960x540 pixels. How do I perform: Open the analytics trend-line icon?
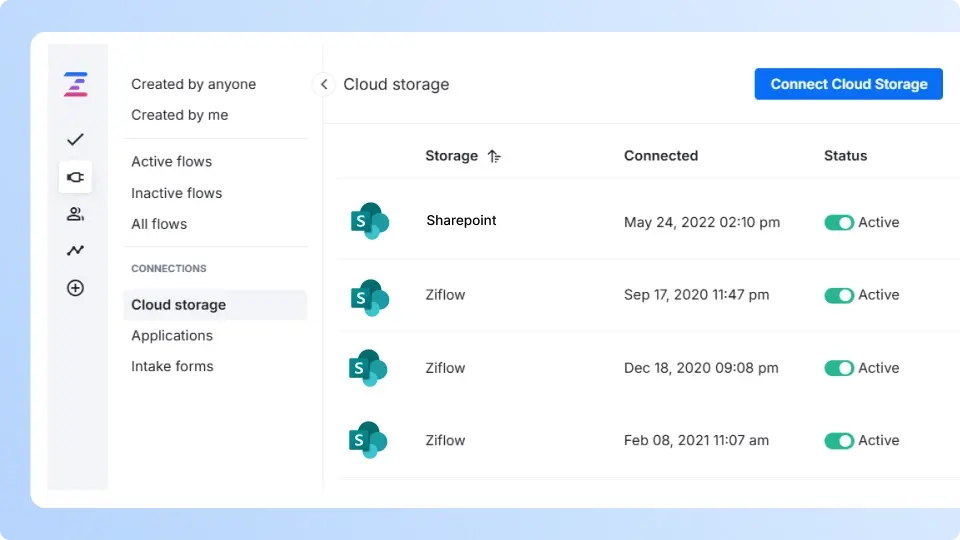click(75, 251)
